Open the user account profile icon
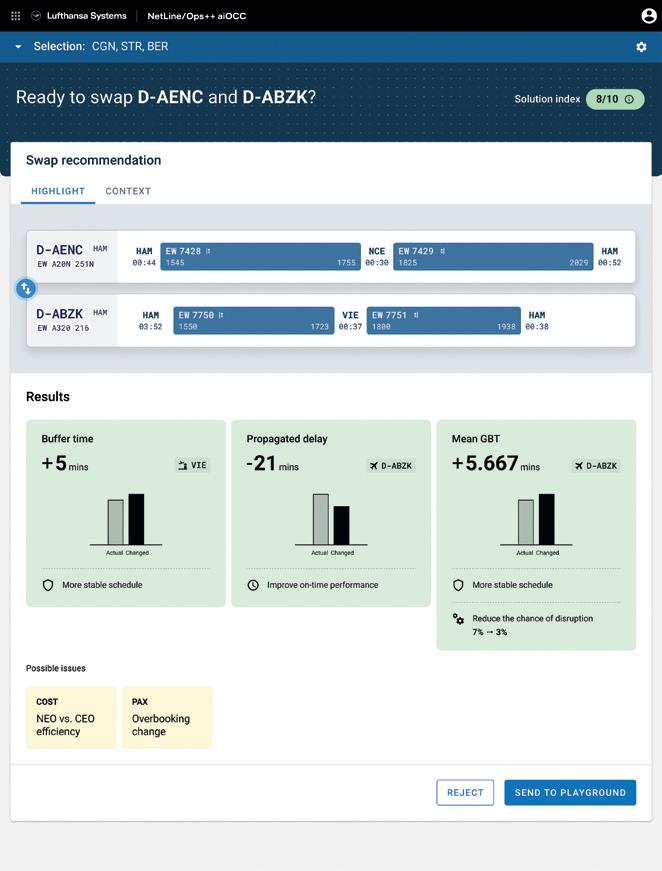The height and width of the screenshot is (871, 662). [x=648, y=16]
